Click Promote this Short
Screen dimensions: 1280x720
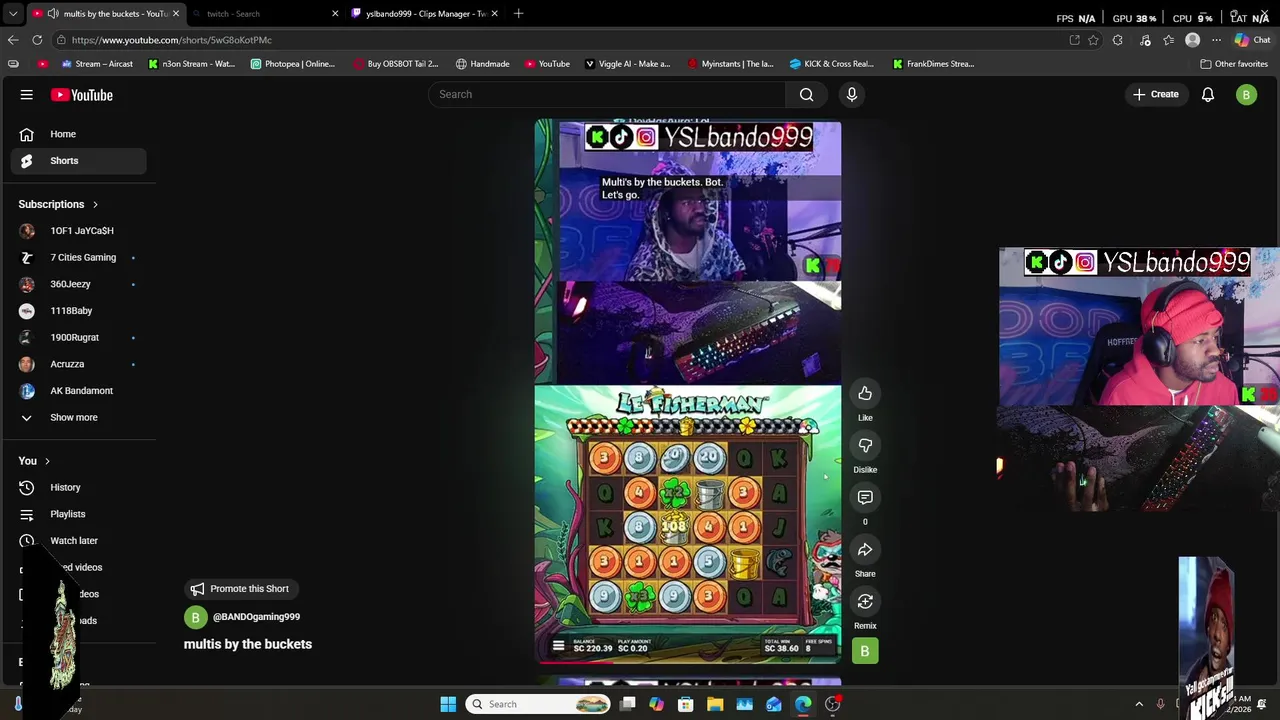pos(240,589)
